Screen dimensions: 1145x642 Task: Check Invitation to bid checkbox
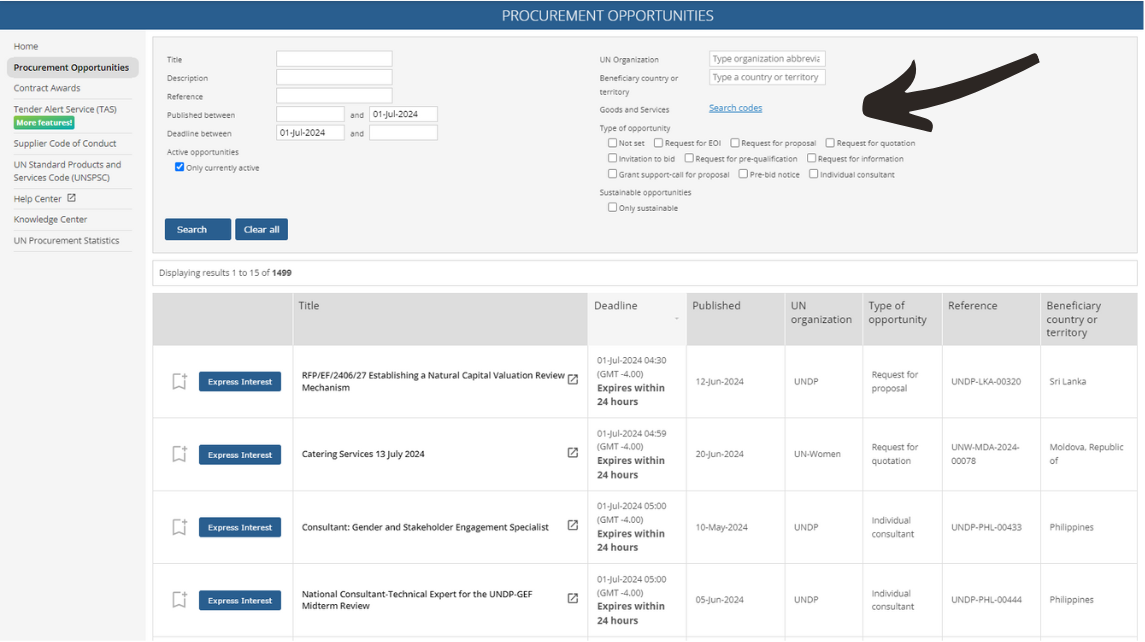point(613,158)
